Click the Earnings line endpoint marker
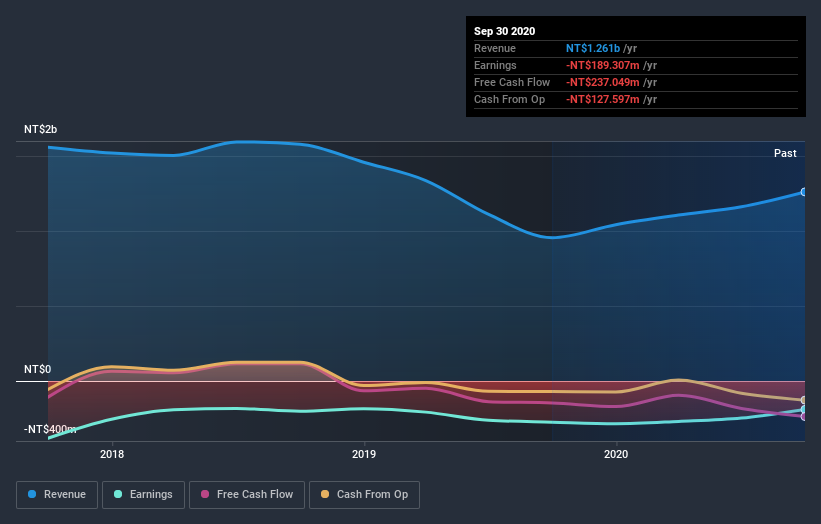The width and height of the screenshot is (821, 524). click(804, 409)
